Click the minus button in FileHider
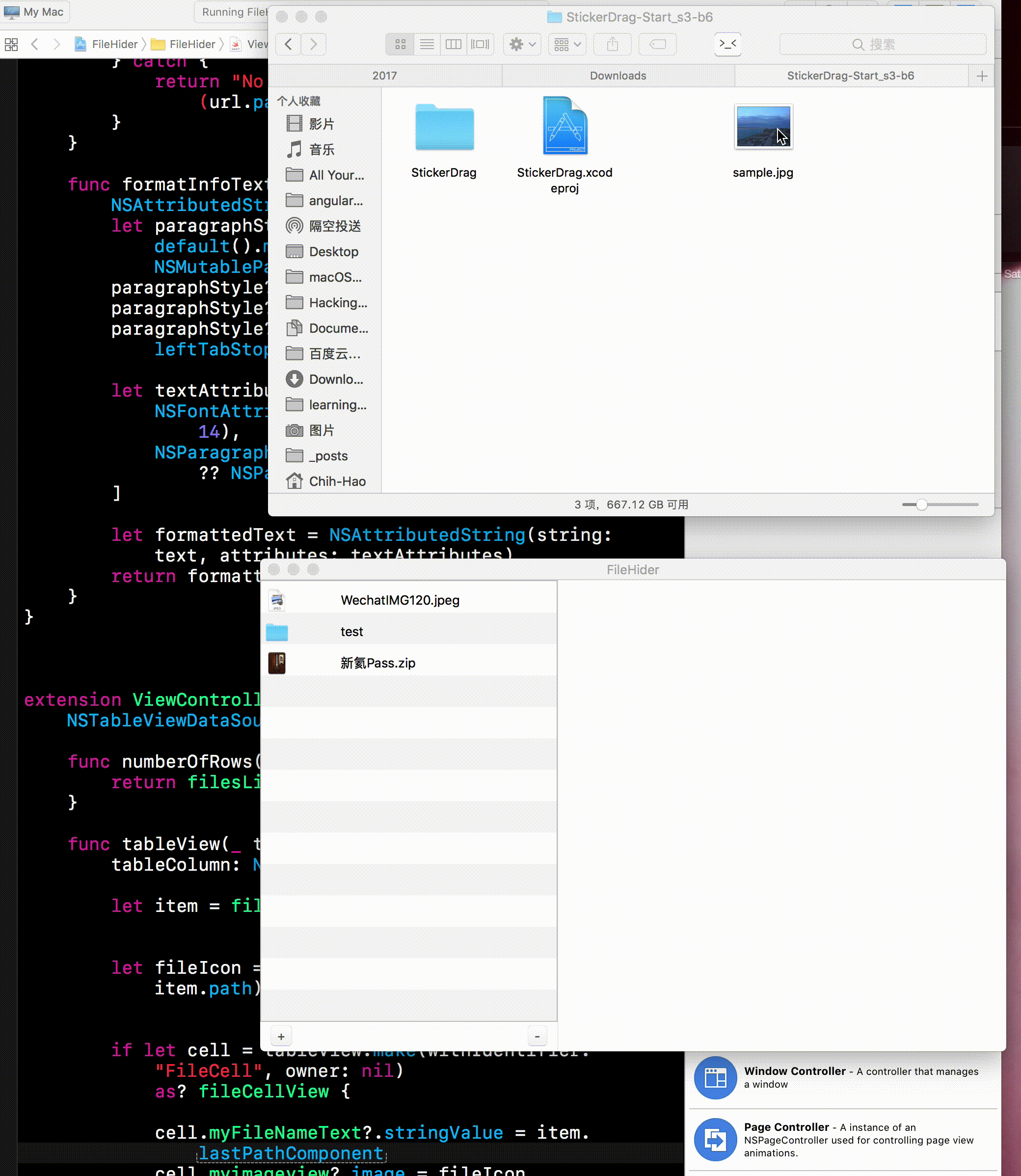Image resolution: width=1021 pixels, height=1176 pixels. (537, 1037)
